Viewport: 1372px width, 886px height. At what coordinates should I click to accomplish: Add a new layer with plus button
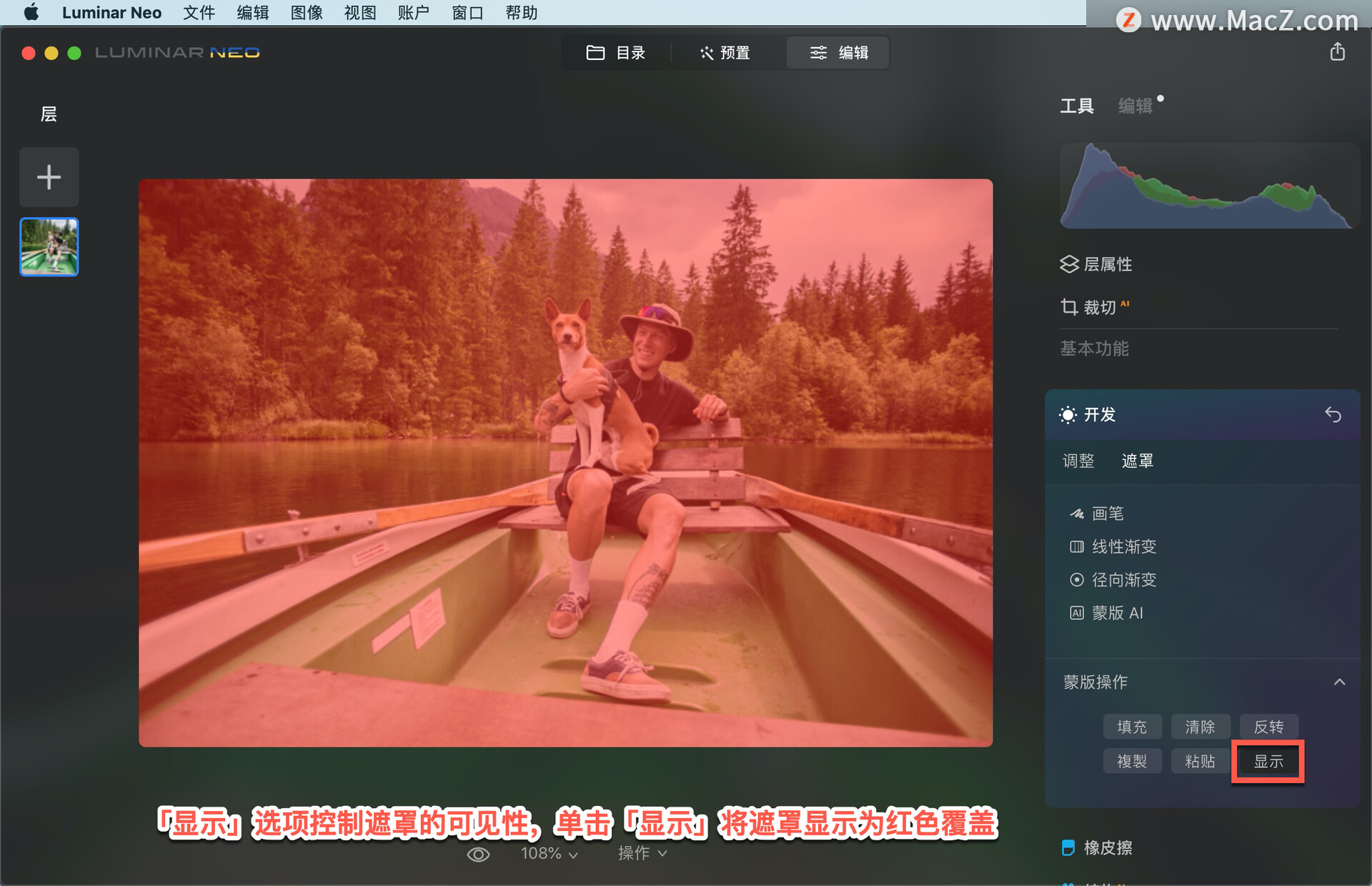point(49,177)
